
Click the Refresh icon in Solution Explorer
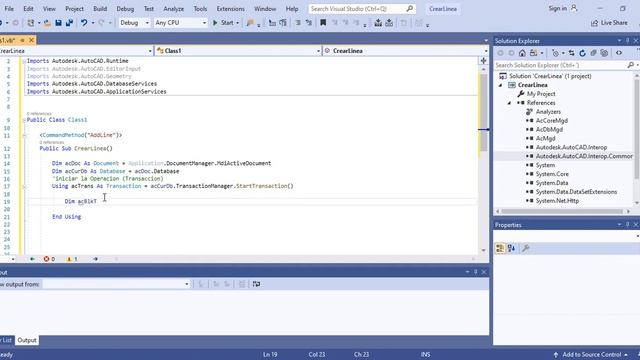coord(582,53)
